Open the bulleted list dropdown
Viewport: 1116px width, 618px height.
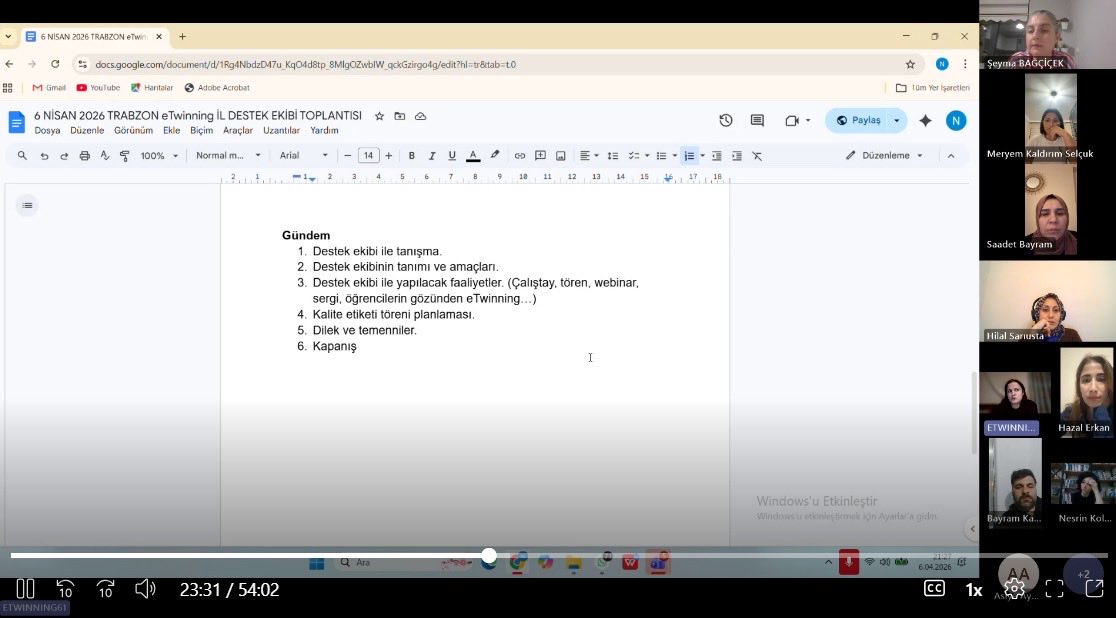666,155
